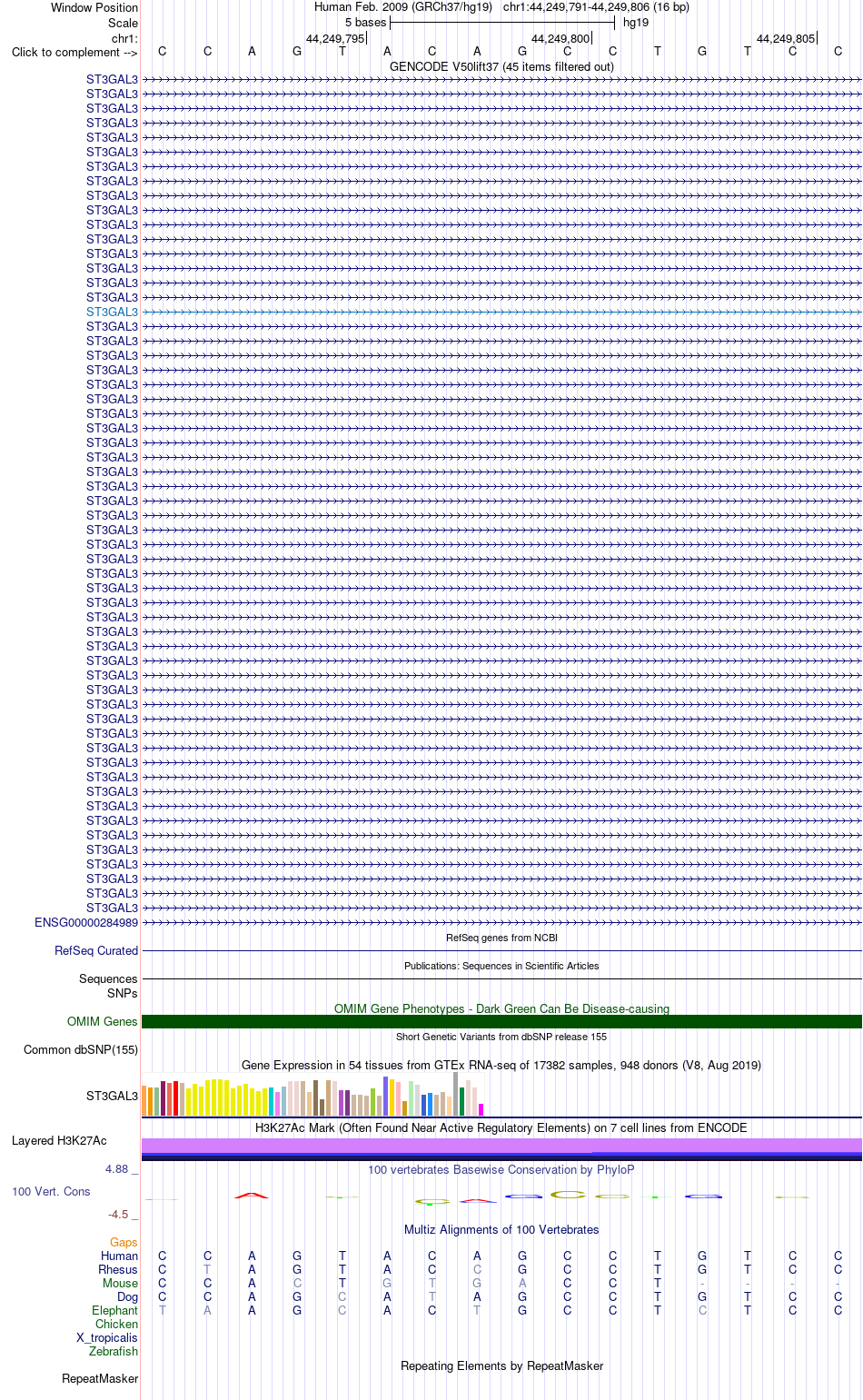Viewport: 863px width, 1400px height.
Task: Click the OMIM Gene Phenotypes track title
Action: (x=501, y=1008)
